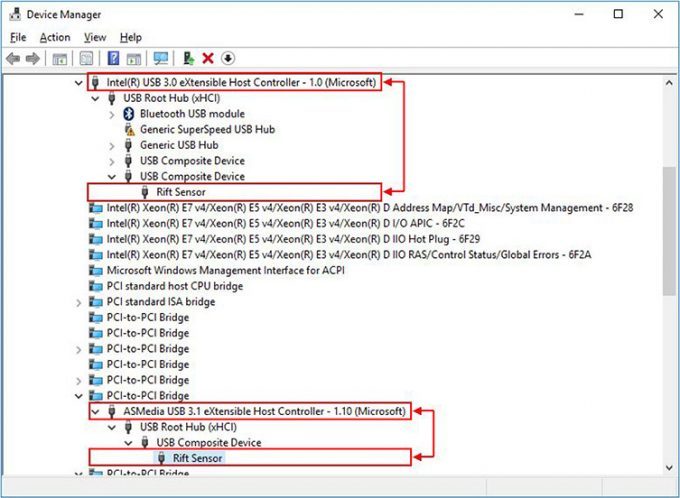Open the View menu
The image size is (680, 498).
click(x=95, y=38)
